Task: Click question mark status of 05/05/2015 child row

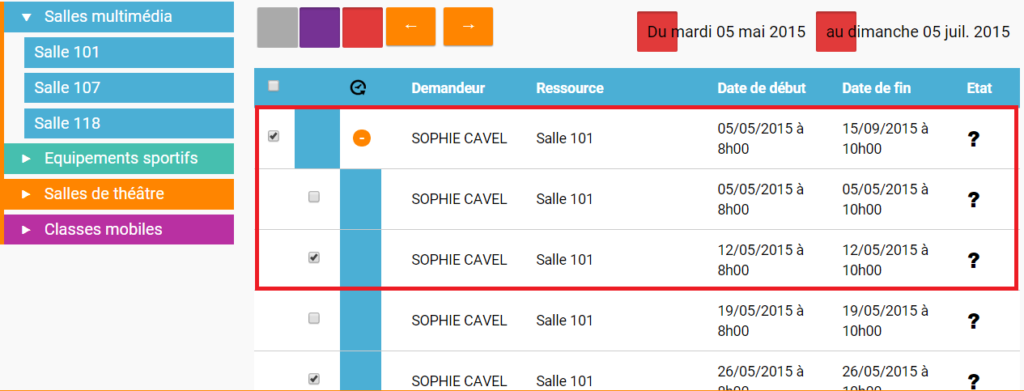Action: pyautogui.click(x=973, y=199)
